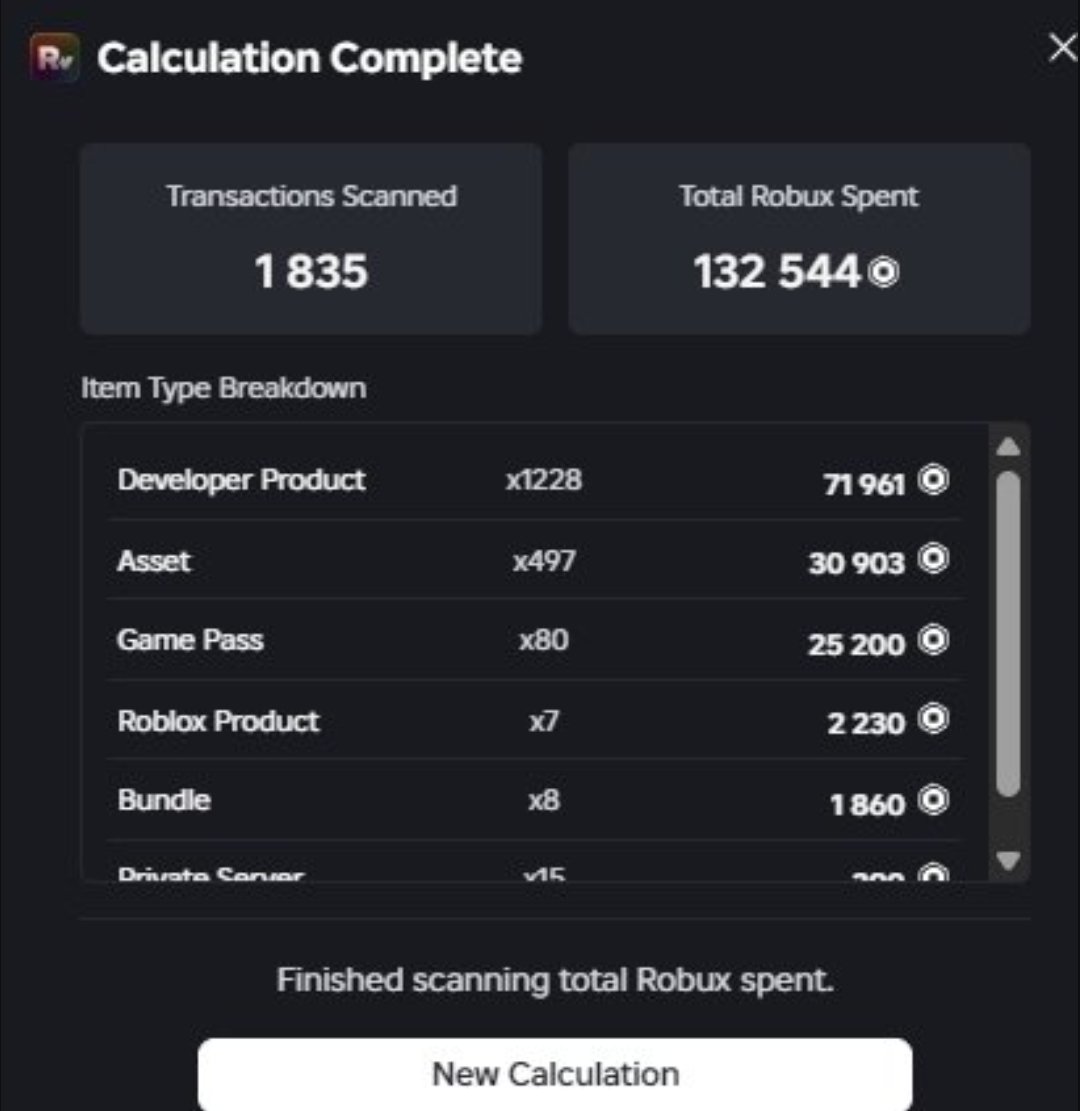Start a New Calculation
This screenshot has height=1111, width=1080.
point(555,1074)
